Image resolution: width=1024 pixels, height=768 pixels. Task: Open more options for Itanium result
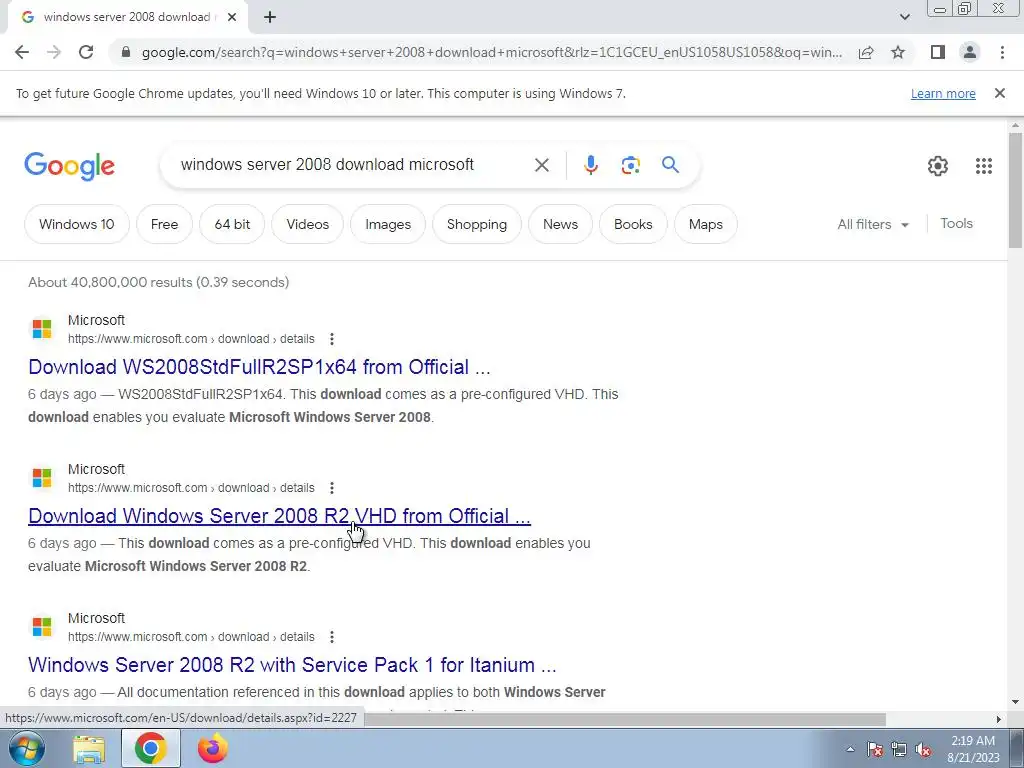[x=332, y=637]
